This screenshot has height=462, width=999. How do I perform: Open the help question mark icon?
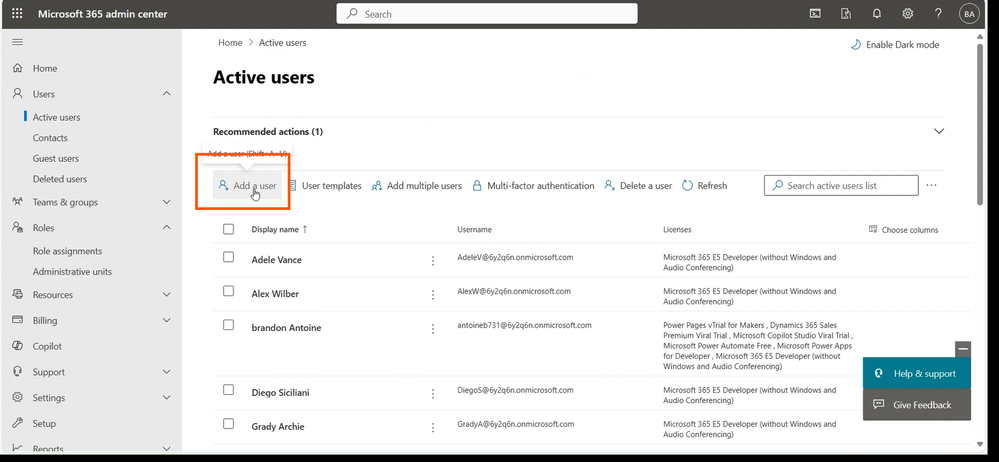(938, 13)
